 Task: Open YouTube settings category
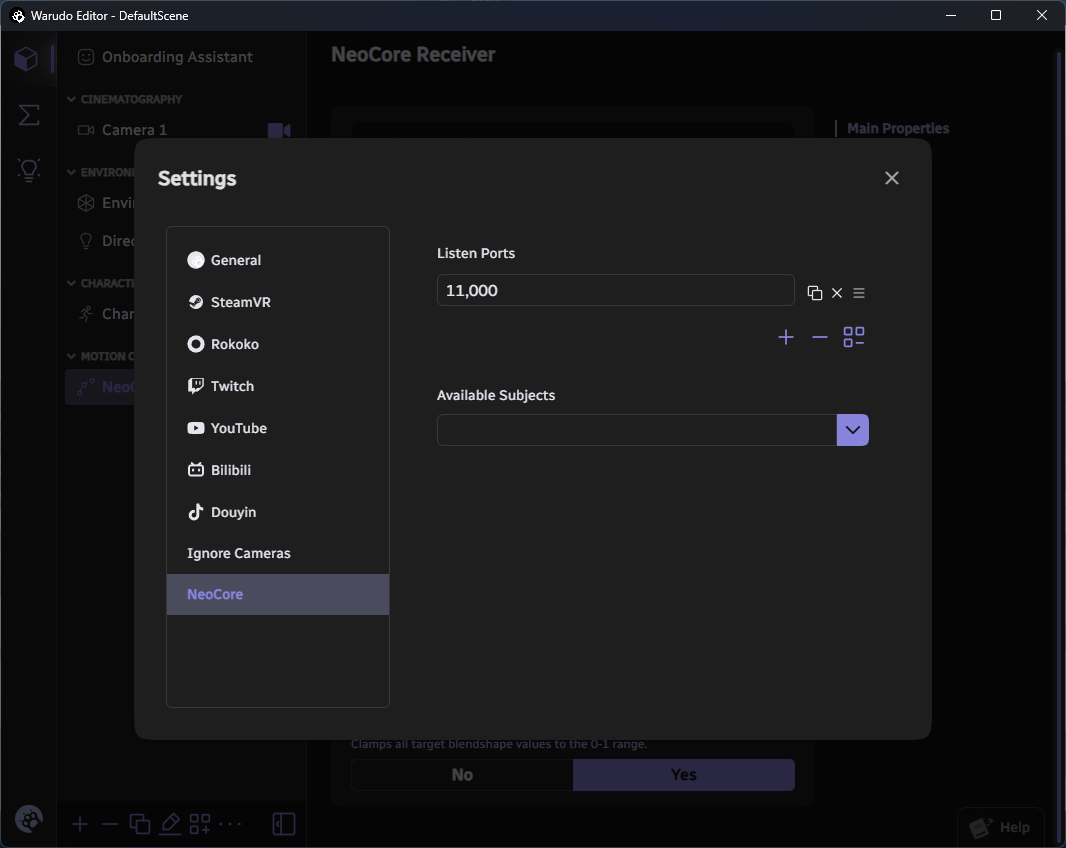click(x=277, y=428)
